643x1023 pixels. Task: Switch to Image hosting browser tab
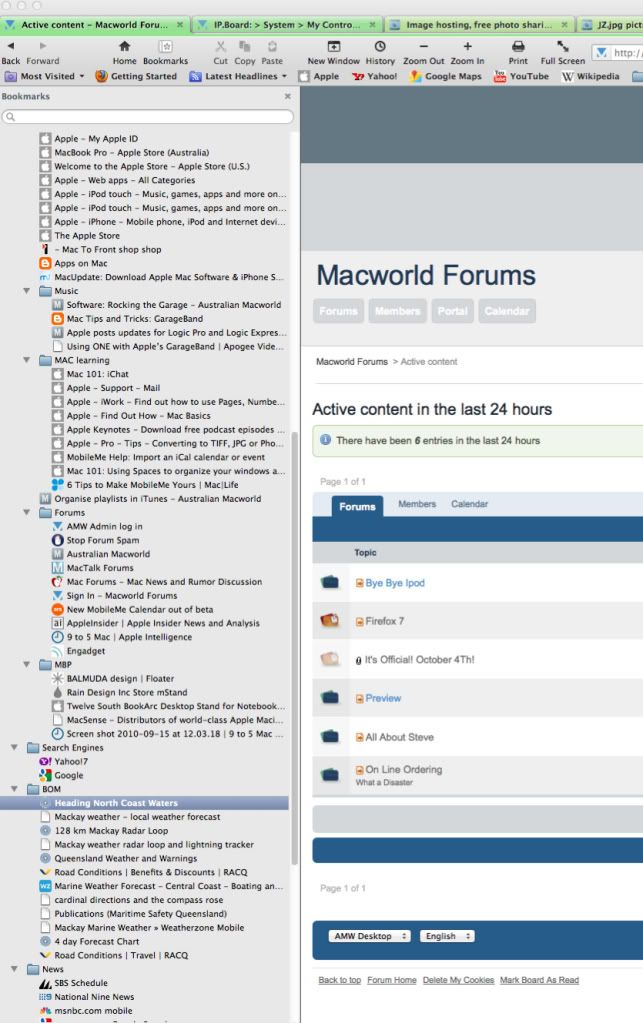point(478,25)
